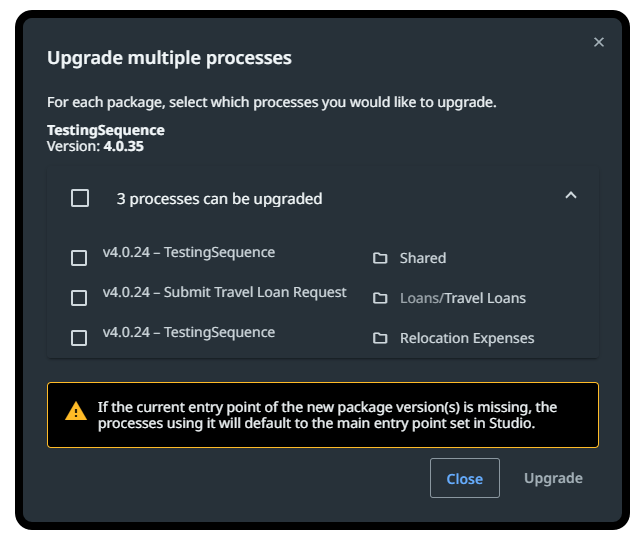Toggle the select-all processes checkbox
Image resolution: width=641 pixels, height=543 pixels.
(80, 198)
